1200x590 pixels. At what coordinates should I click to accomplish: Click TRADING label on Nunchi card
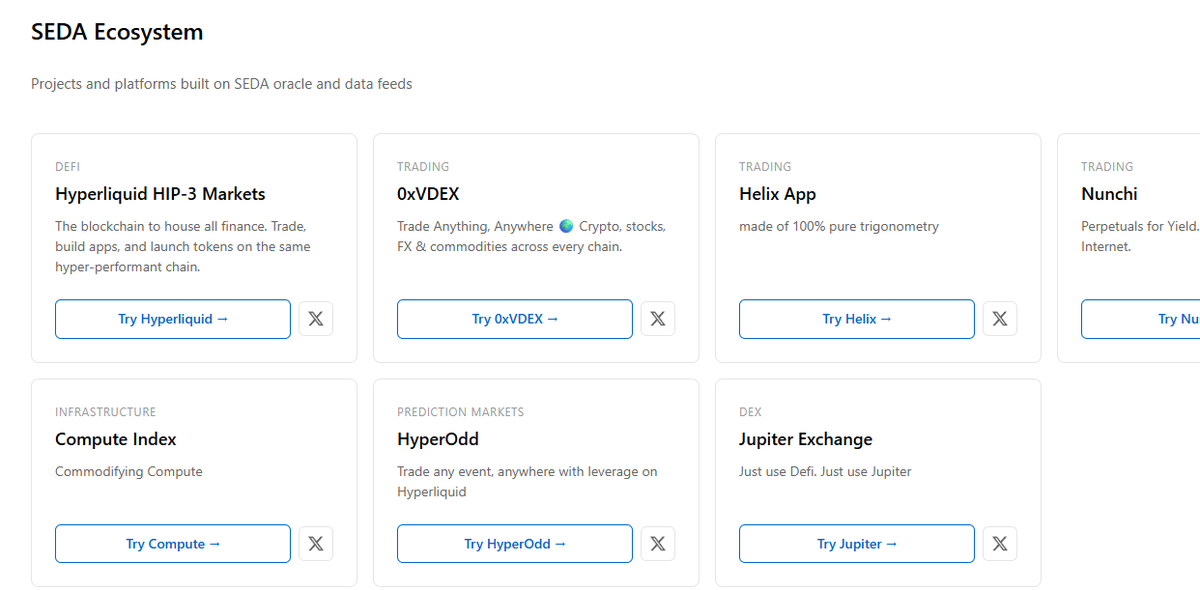coord(1107,167)
